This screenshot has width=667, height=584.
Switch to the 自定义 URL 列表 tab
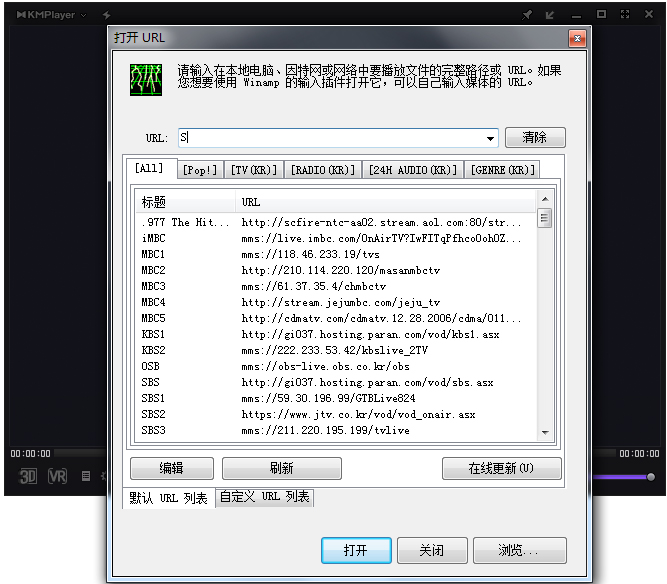tap(265, 497)
